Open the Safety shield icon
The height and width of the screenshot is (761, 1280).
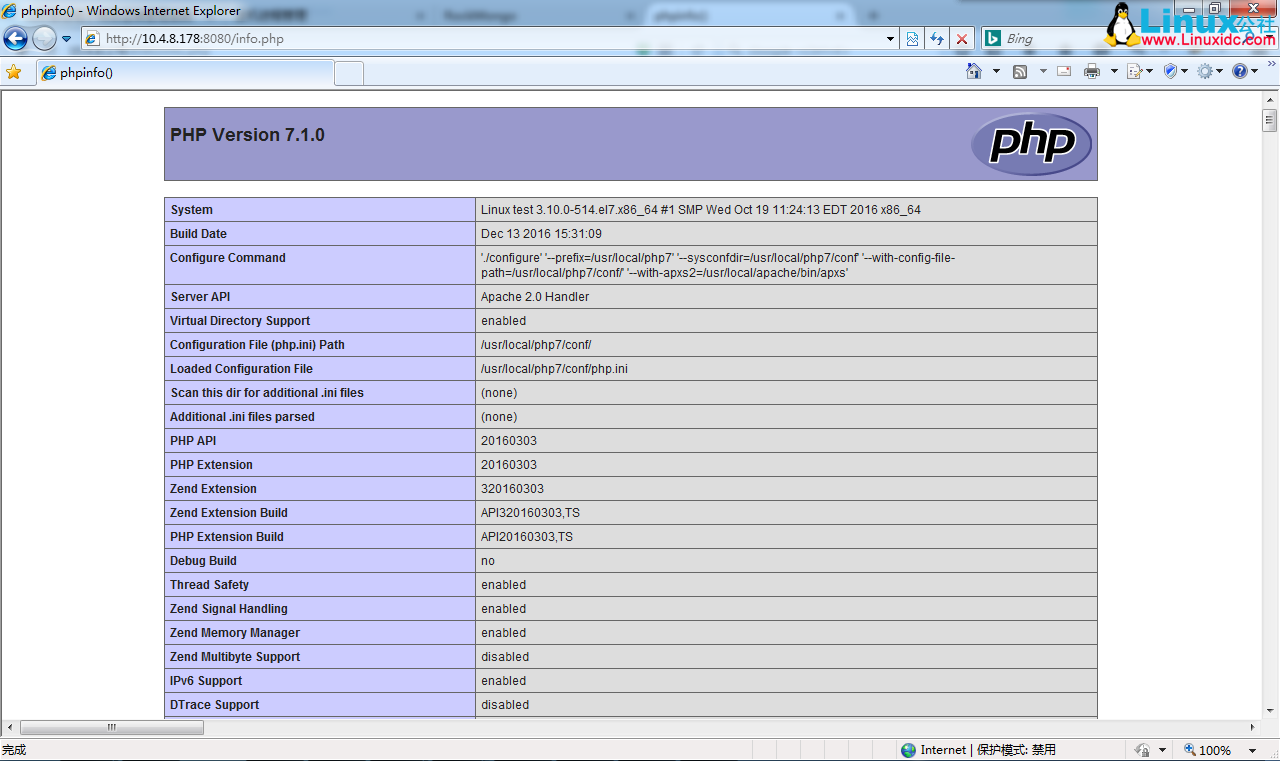[x=1169, y=71]
